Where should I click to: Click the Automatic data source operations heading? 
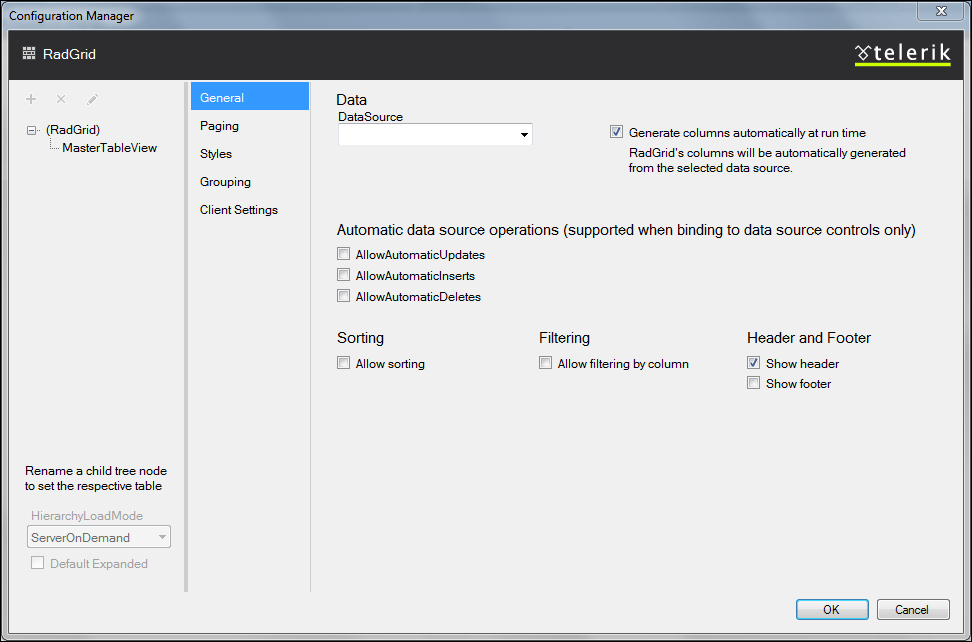point(626,230)
